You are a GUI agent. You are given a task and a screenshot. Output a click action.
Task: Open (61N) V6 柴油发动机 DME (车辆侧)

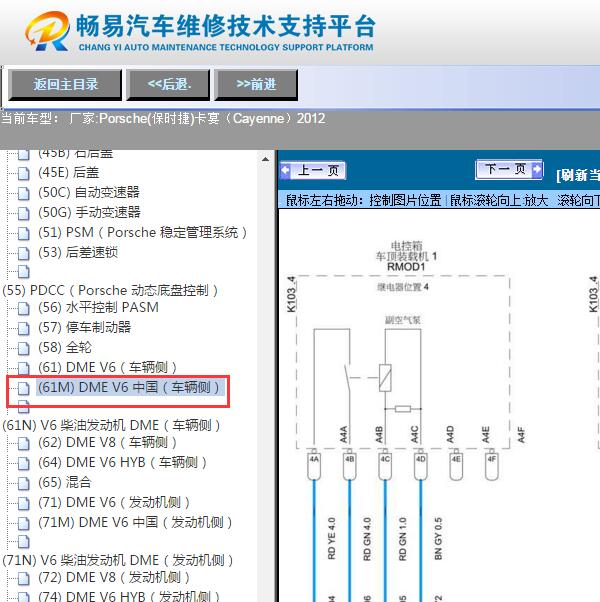point(111,426)
